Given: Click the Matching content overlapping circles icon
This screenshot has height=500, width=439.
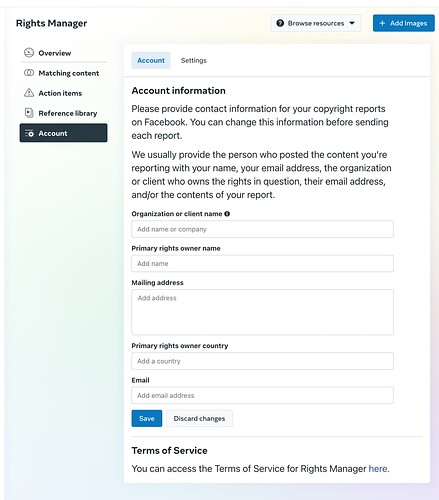Looking at the screenshot, I should (29, 73).
